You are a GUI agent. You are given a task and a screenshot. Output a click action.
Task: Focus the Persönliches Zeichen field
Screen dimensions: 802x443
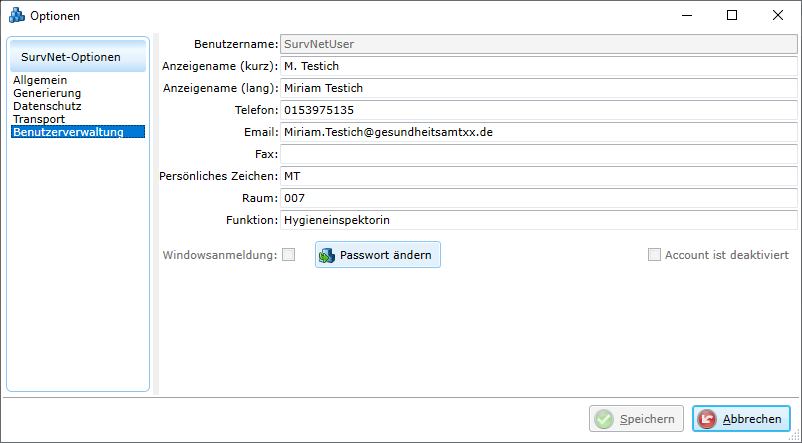click(x=538, y=176)
